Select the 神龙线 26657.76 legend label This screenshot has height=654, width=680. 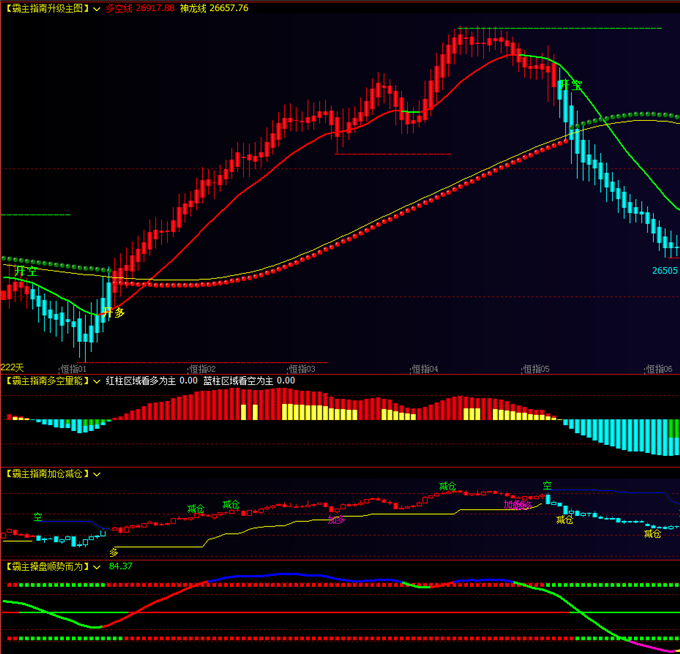pyautogui.click(x=215, y=8)
